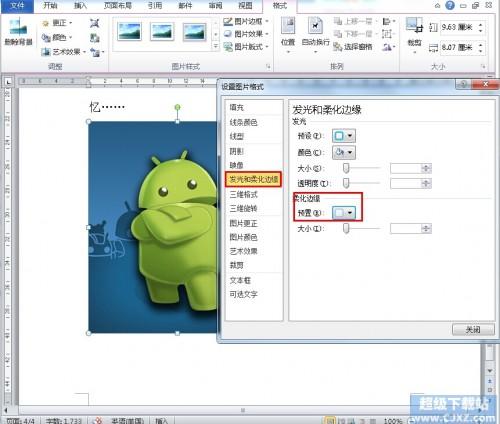The width and height of the screenshot is (500, 424).
Task: Select the third picture style thumbnail
Action: (x=194, y=32)
